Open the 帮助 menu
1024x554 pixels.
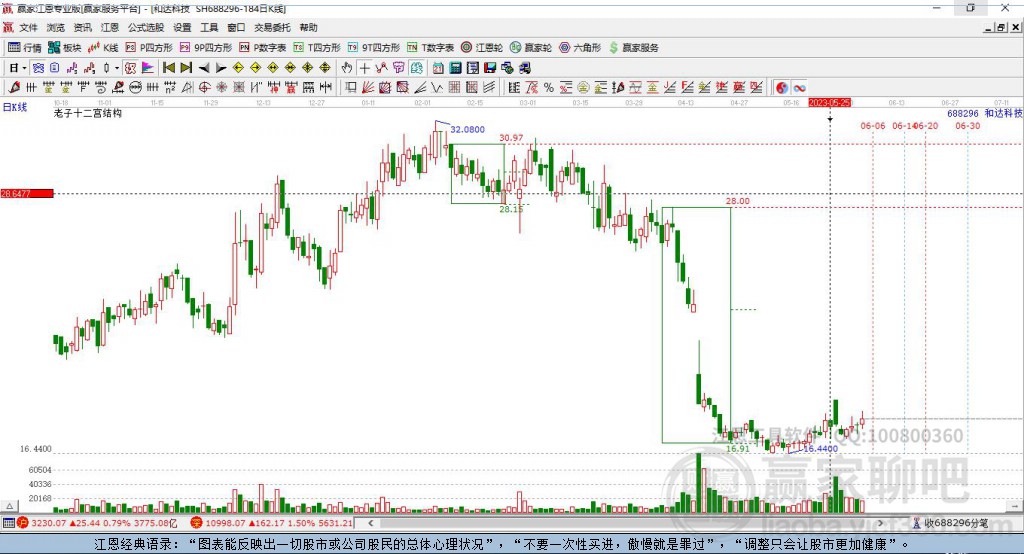click(x=308, y=27)
